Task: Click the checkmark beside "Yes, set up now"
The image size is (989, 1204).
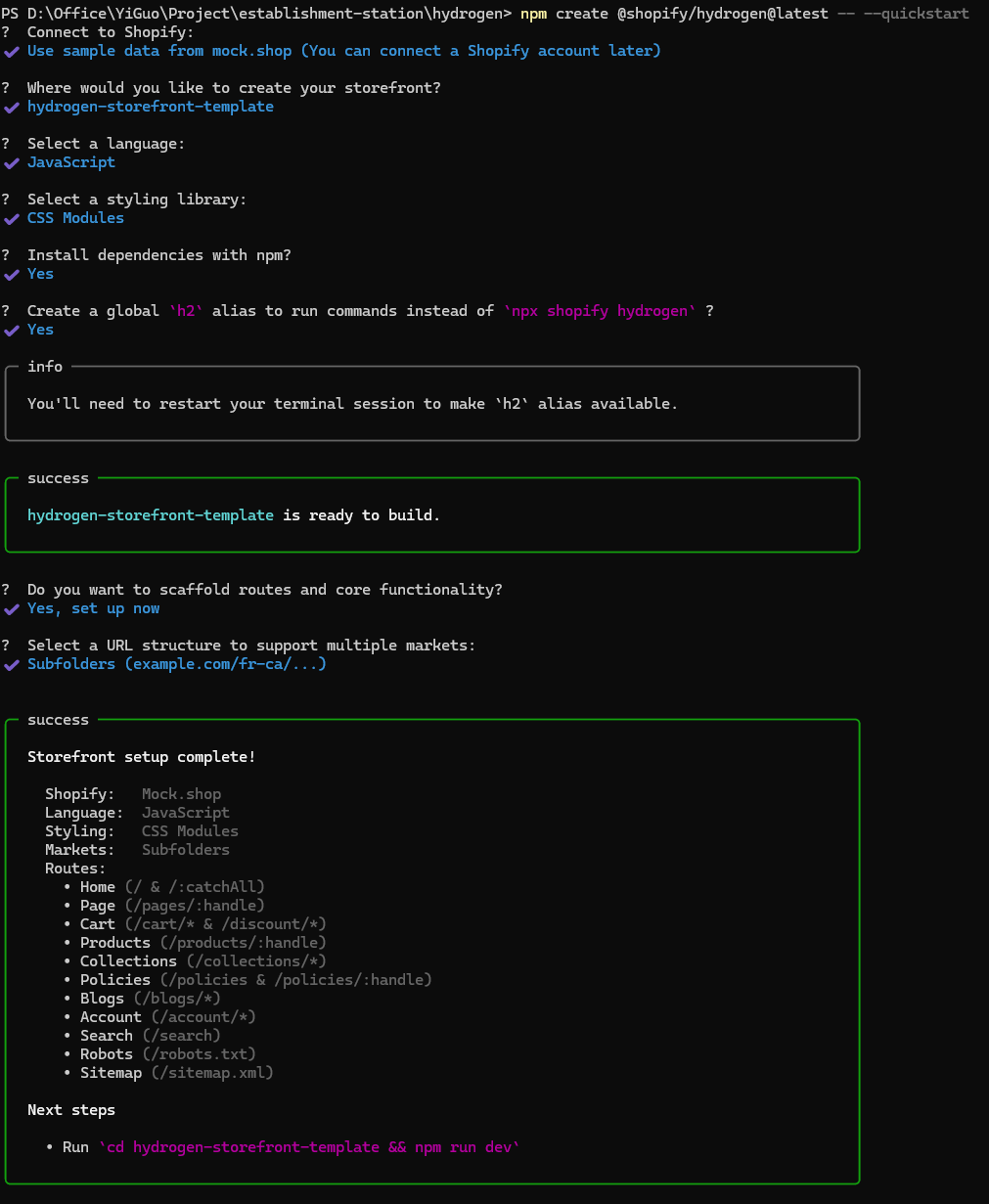Action: coord(11,608)
